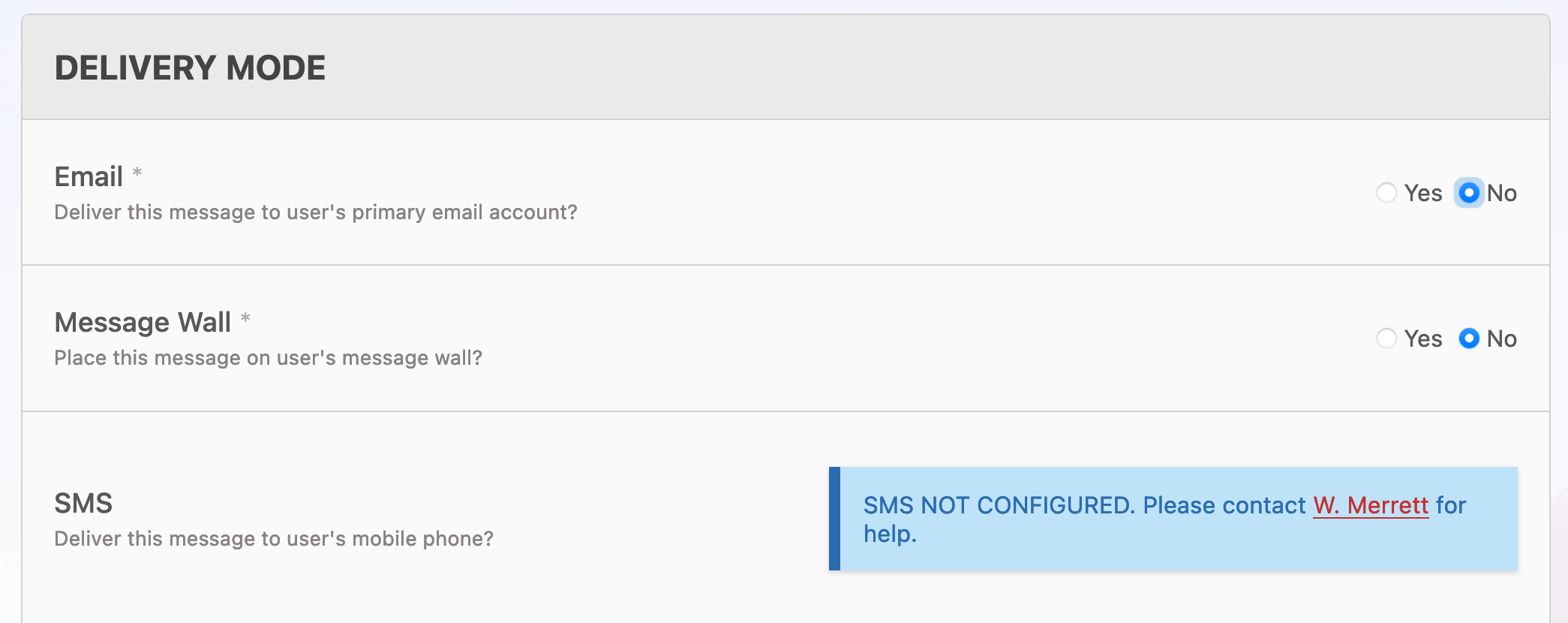Click the user's mobile phone description text
This screenshot has width=1568, height=623.
coord(274,539)
